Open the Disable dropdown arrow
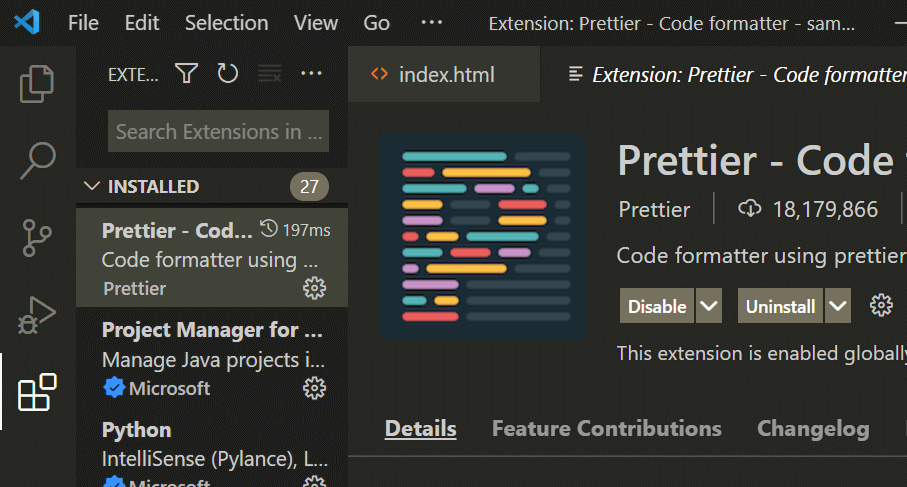Screen dimensions: 907x487 pyautogui.click(x=709, y=305)
